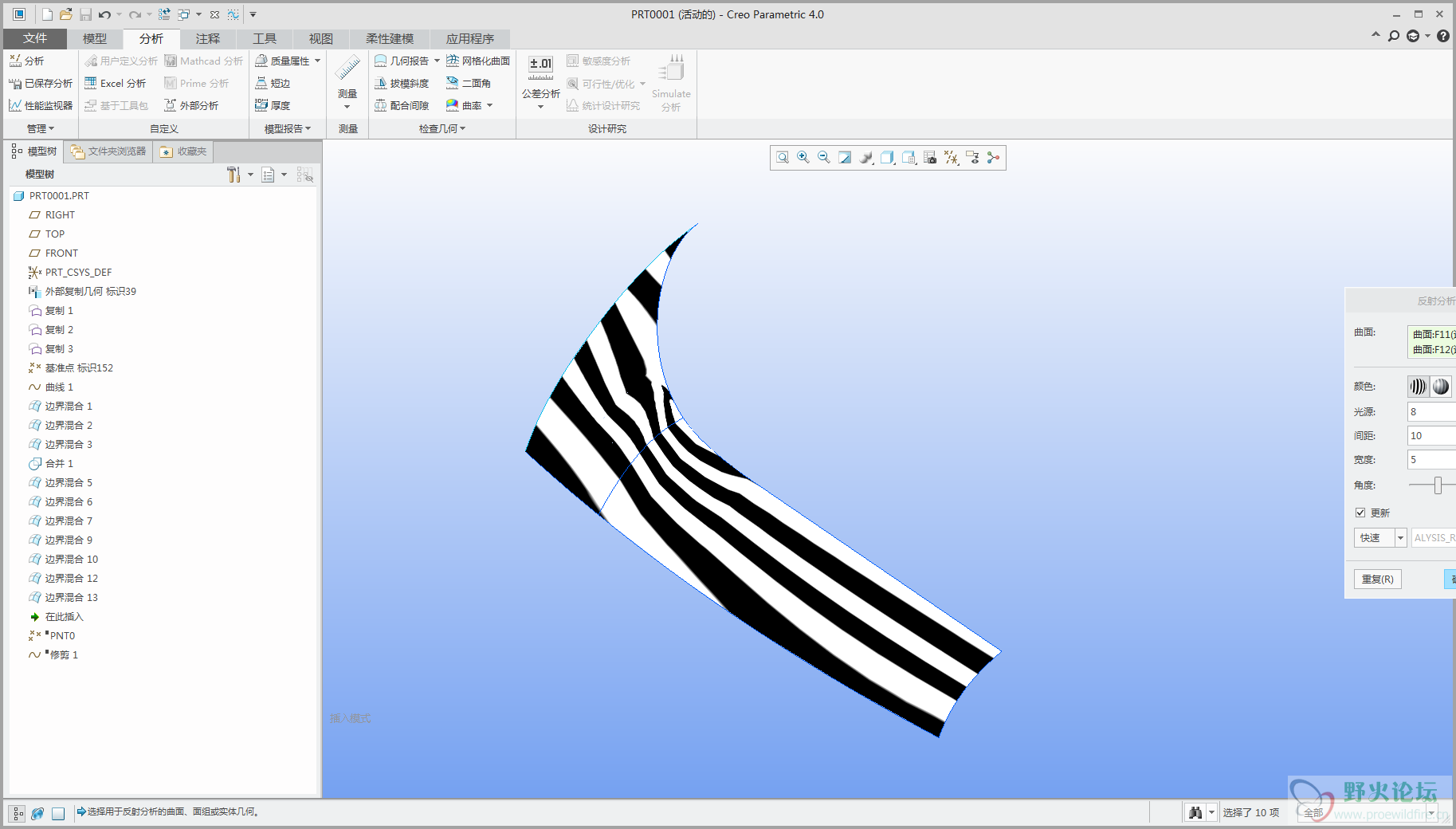Open a file using the folder icon
This screenshot has height=829, width=1456.
click(66, 14)
